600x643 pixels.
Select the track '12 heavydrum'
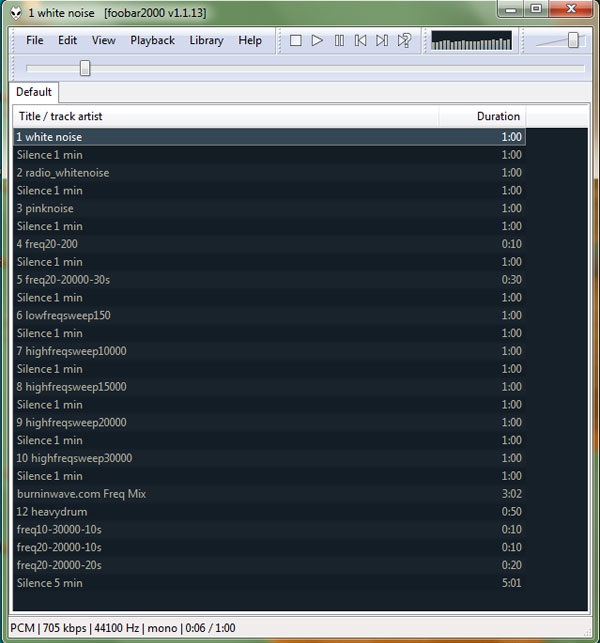pyautogui.click(x=269, y=512)
